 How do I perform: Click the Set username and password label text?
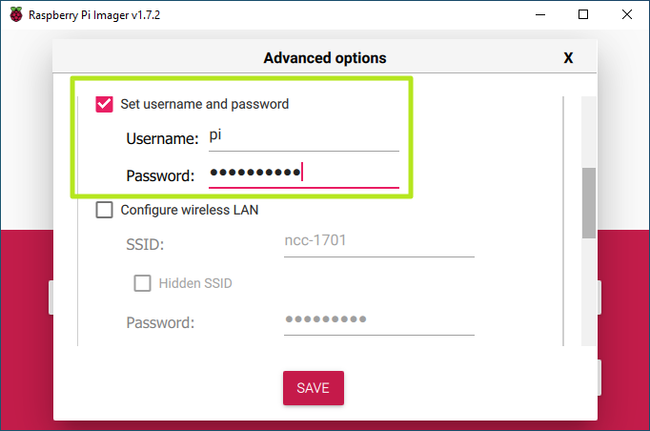point(204,104)
